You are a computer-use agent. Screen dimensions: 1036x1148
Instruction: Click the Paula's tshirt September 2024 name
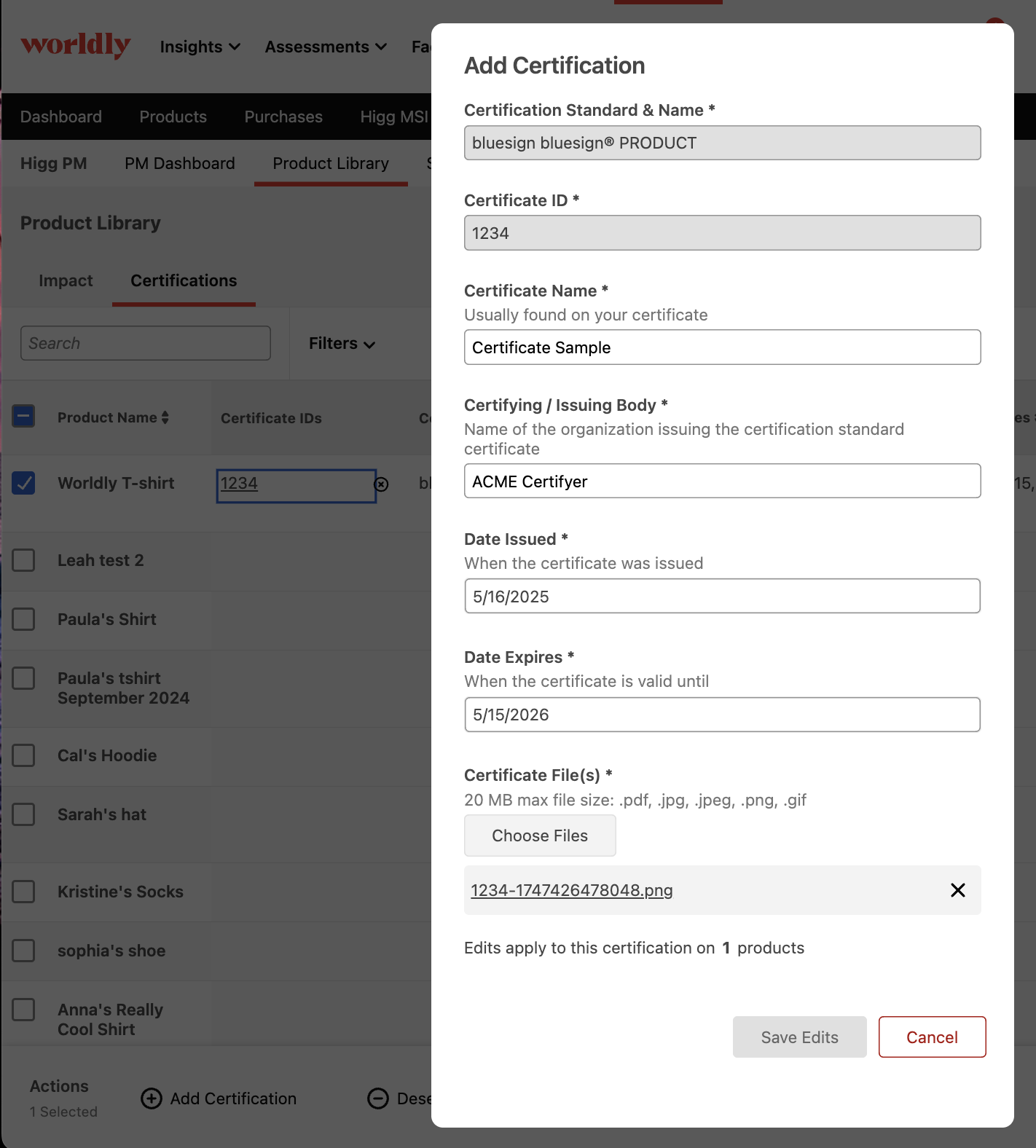point(123,688)
